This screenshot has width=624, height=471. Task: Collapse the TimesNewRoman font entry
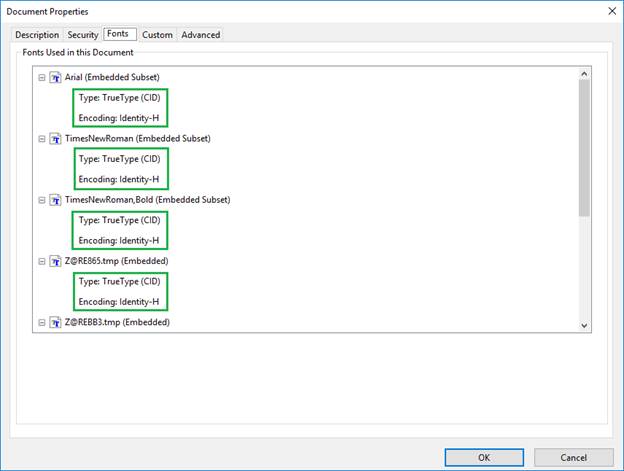(41, 138)
